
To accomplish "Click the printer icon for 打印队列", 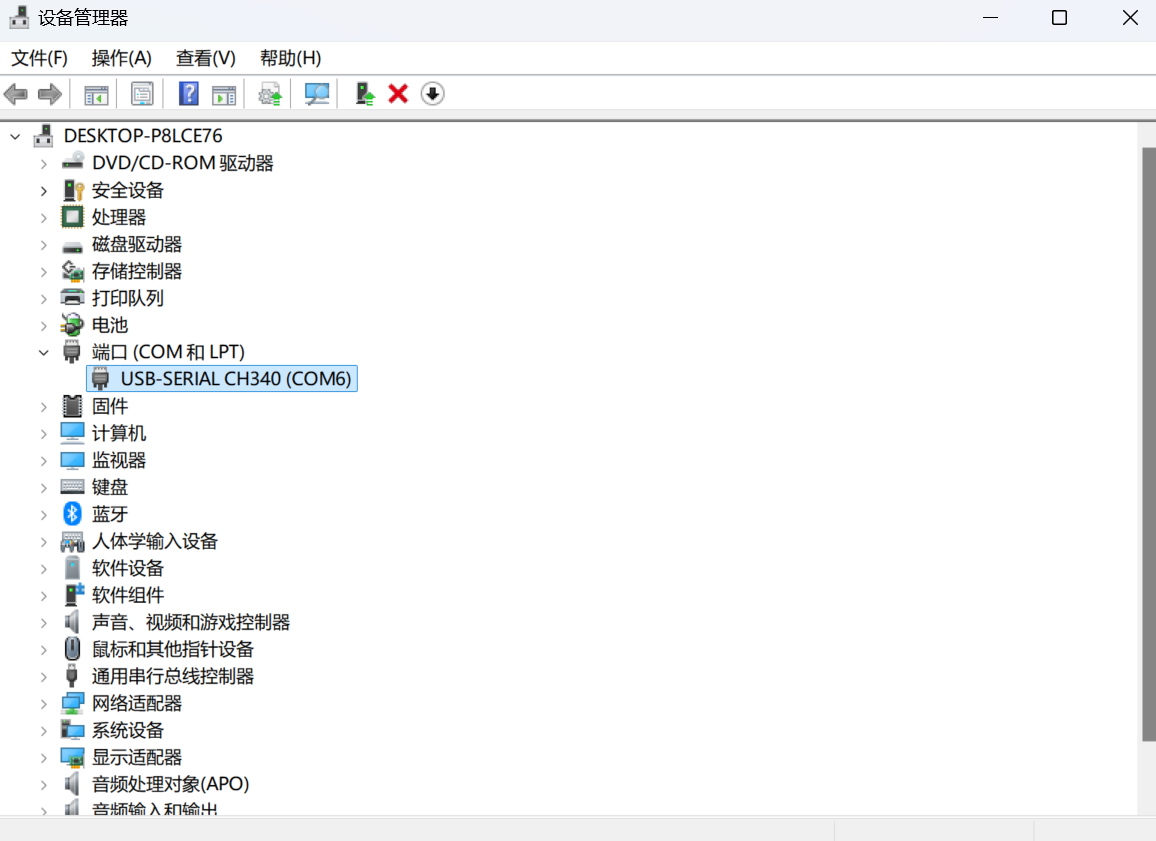I will coord(72,298).
